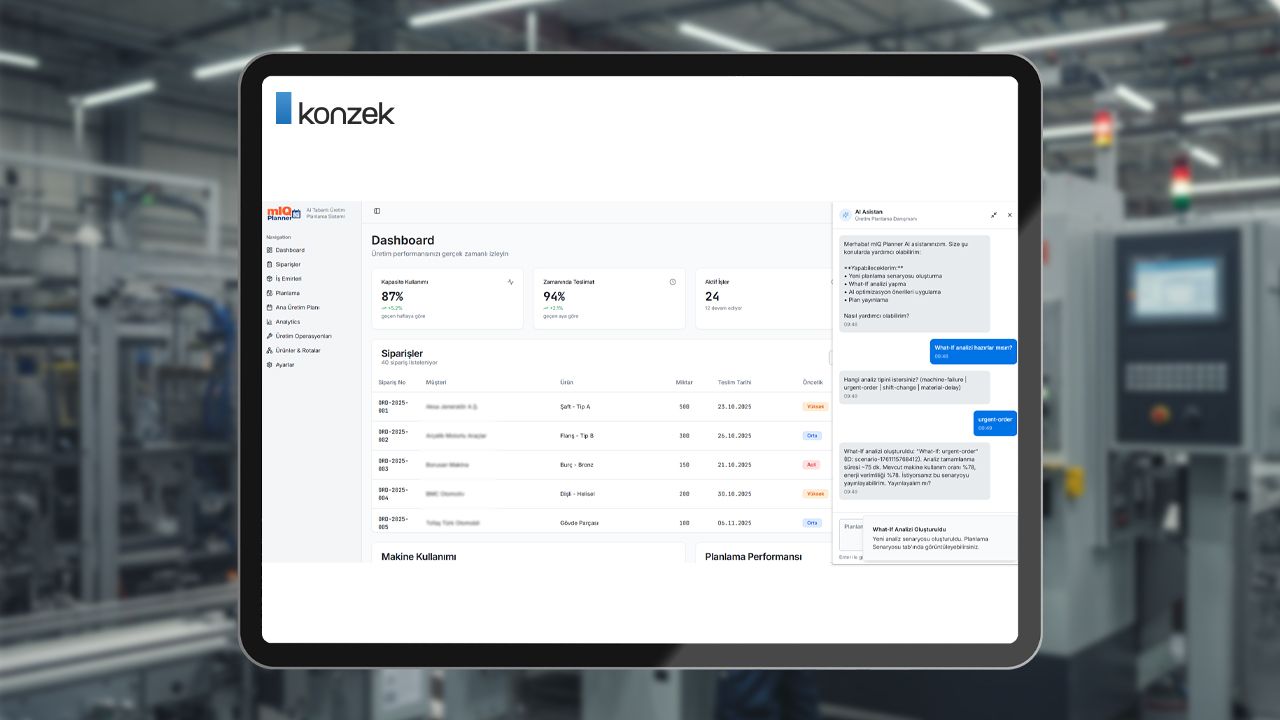The image size is (1280, 720).
Task: Open Ayarlar settings gear icon
Action: tap(269, 365)
